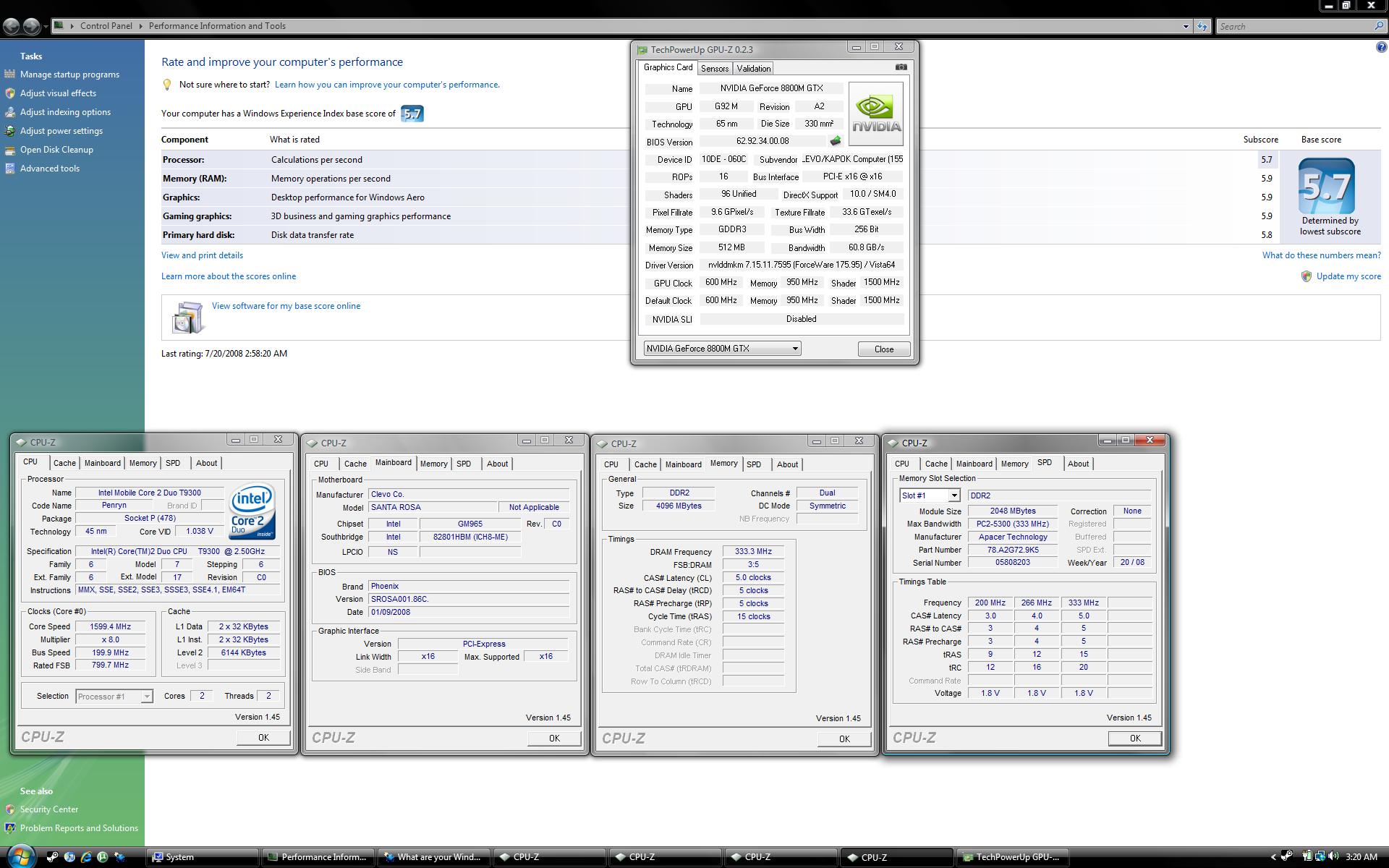Show hidden tray icons arrow
The width and height of the screenshot is (1389, 868).
1274,857
